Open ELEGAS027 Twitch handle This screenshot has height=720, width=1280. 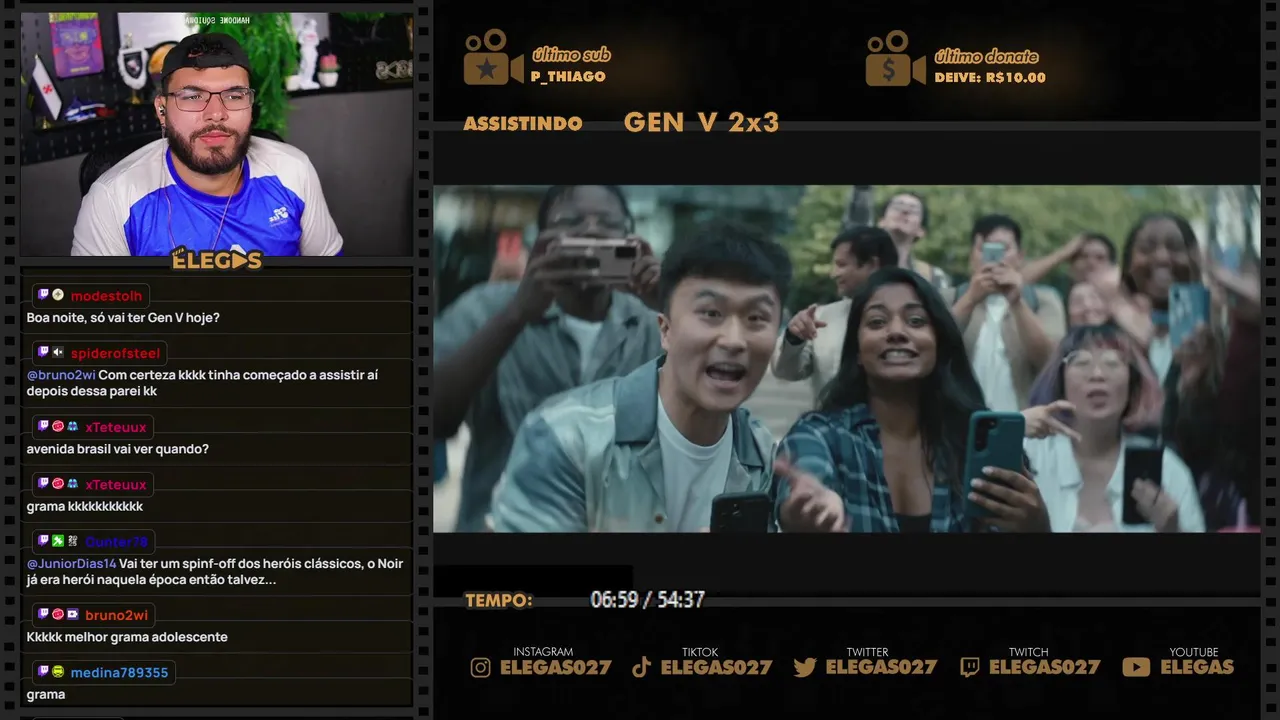pos(1044,667)
